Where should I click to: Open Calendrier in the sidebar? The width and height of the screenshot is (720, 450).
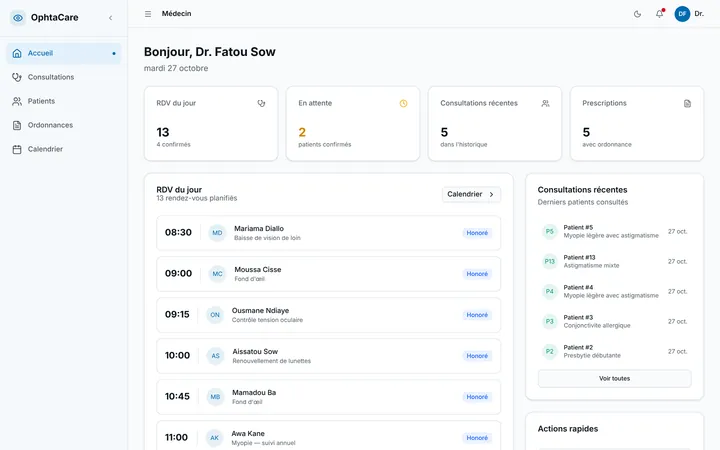coord(64,149)
